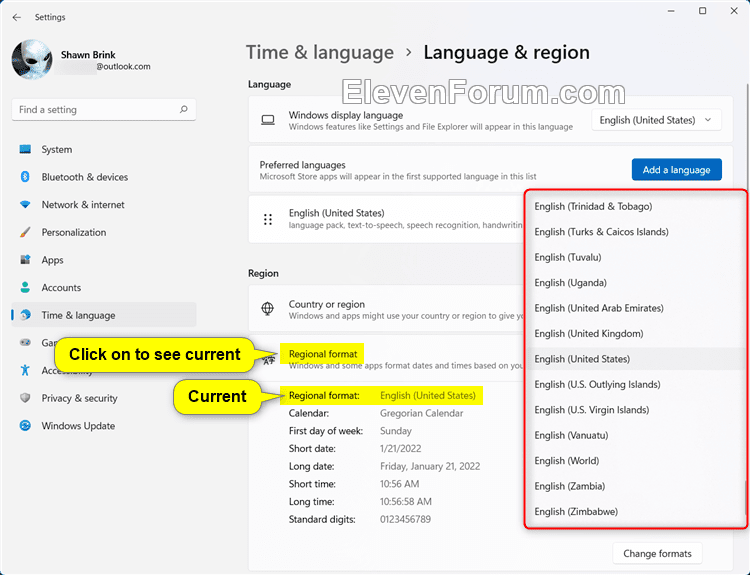Viewport: 750px width, 575px height.
Task: Open Accounts settings
Action: pos(104,288)
